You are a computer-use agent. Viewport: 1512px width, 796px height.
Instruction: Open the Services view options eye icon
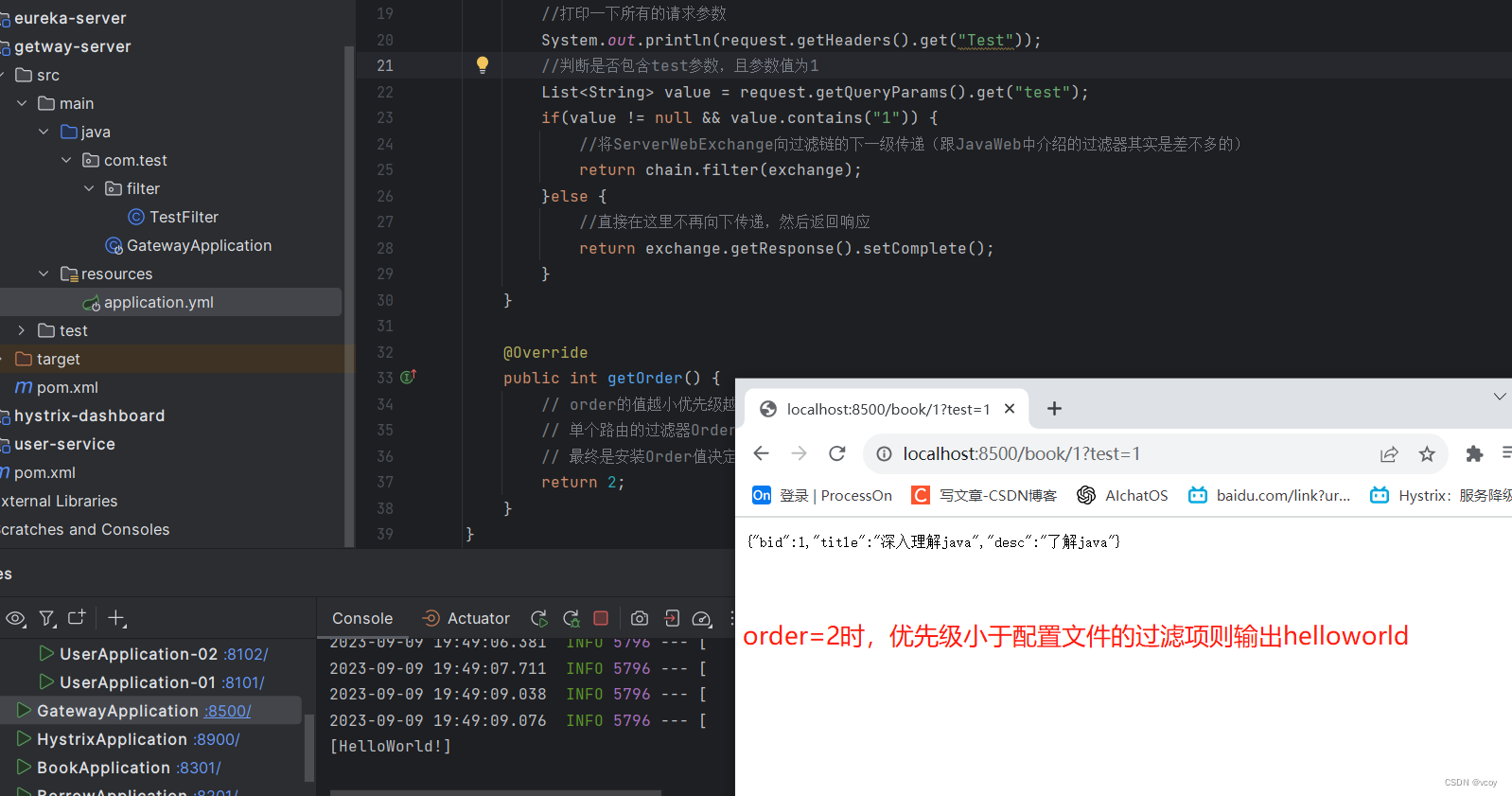[15, 618]
